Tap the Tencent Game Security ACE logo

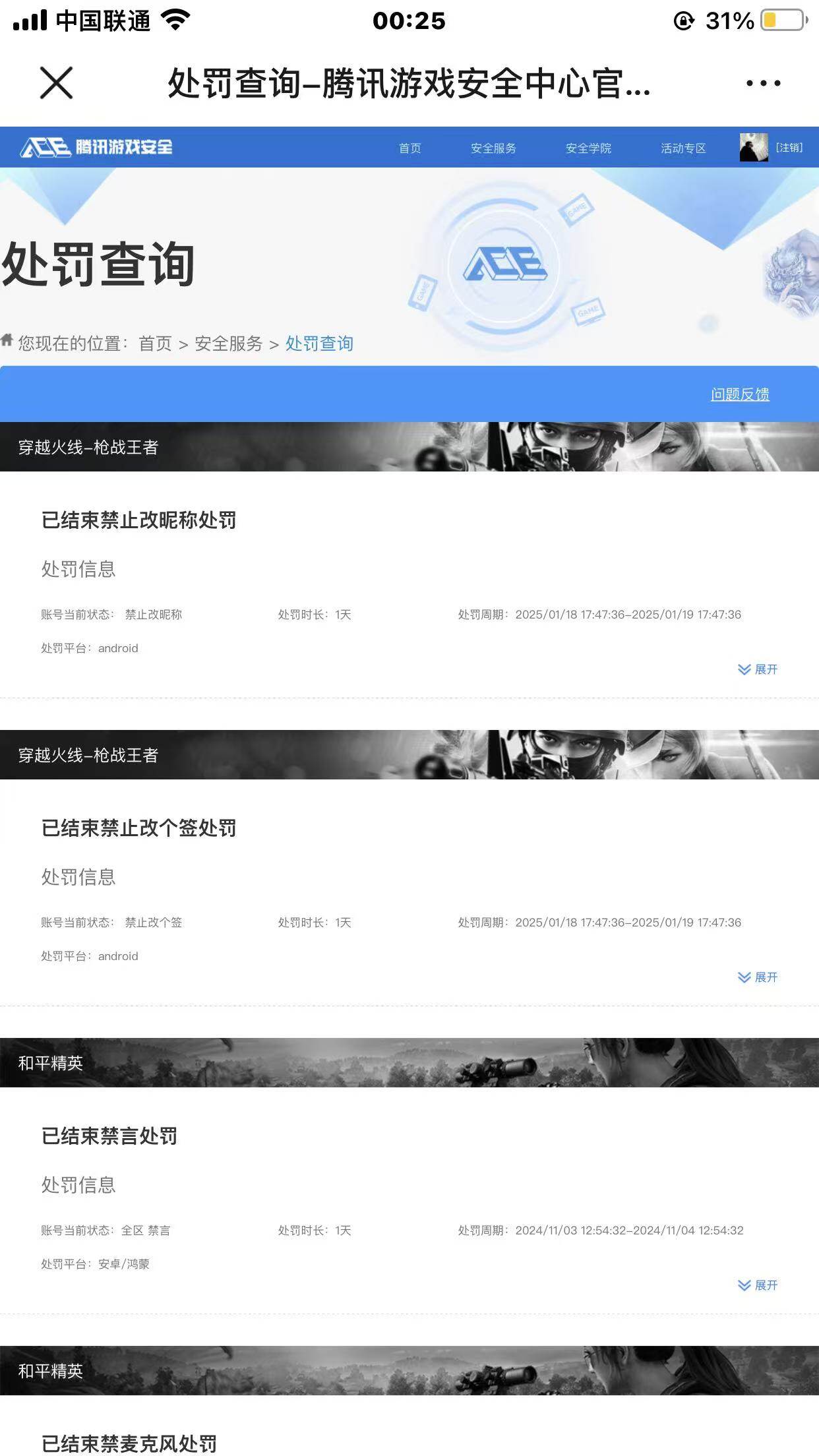point(96,147)
